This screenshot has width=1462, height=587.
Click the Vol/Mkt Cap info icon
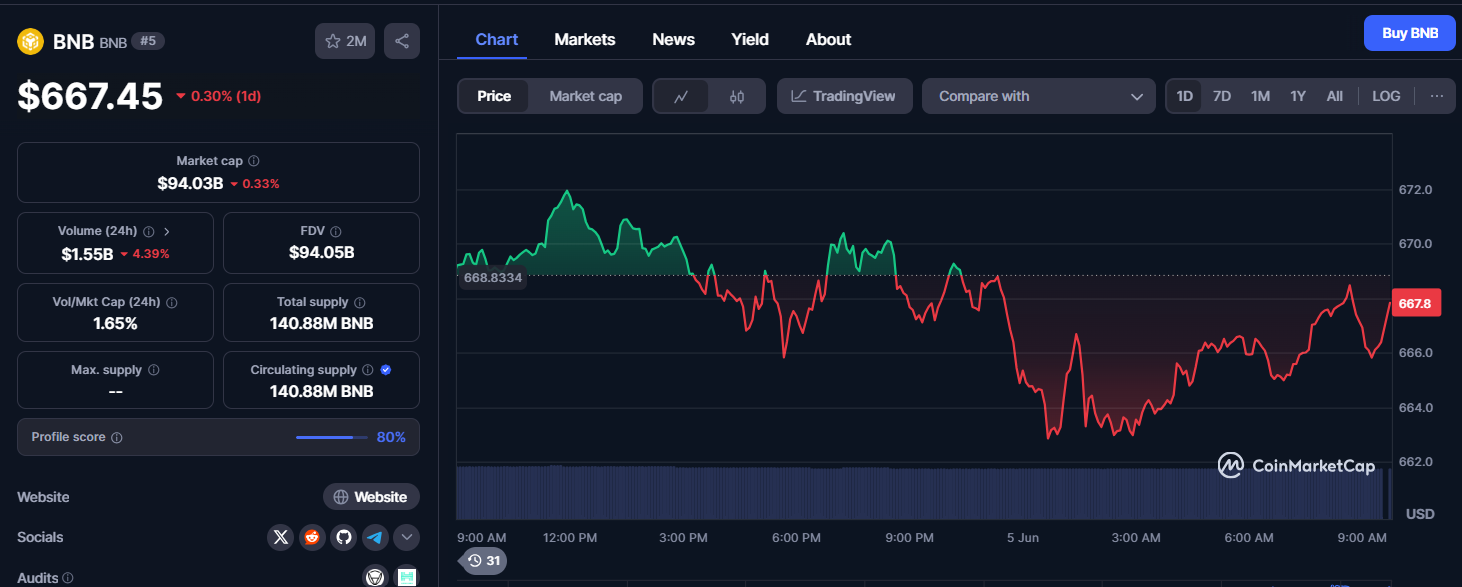point(171,302)
